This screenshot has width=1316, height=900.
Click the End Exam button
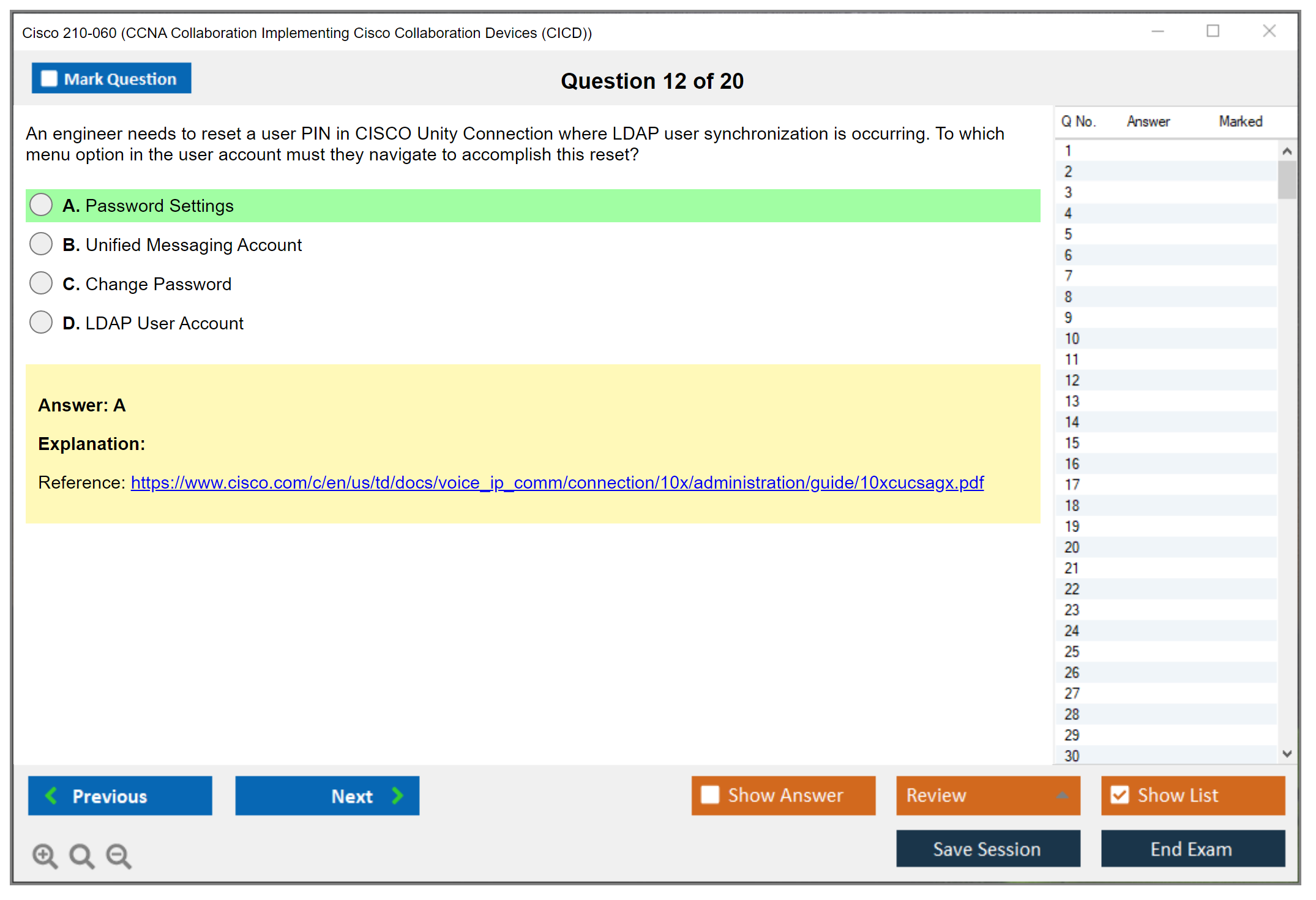point(1192,849)
